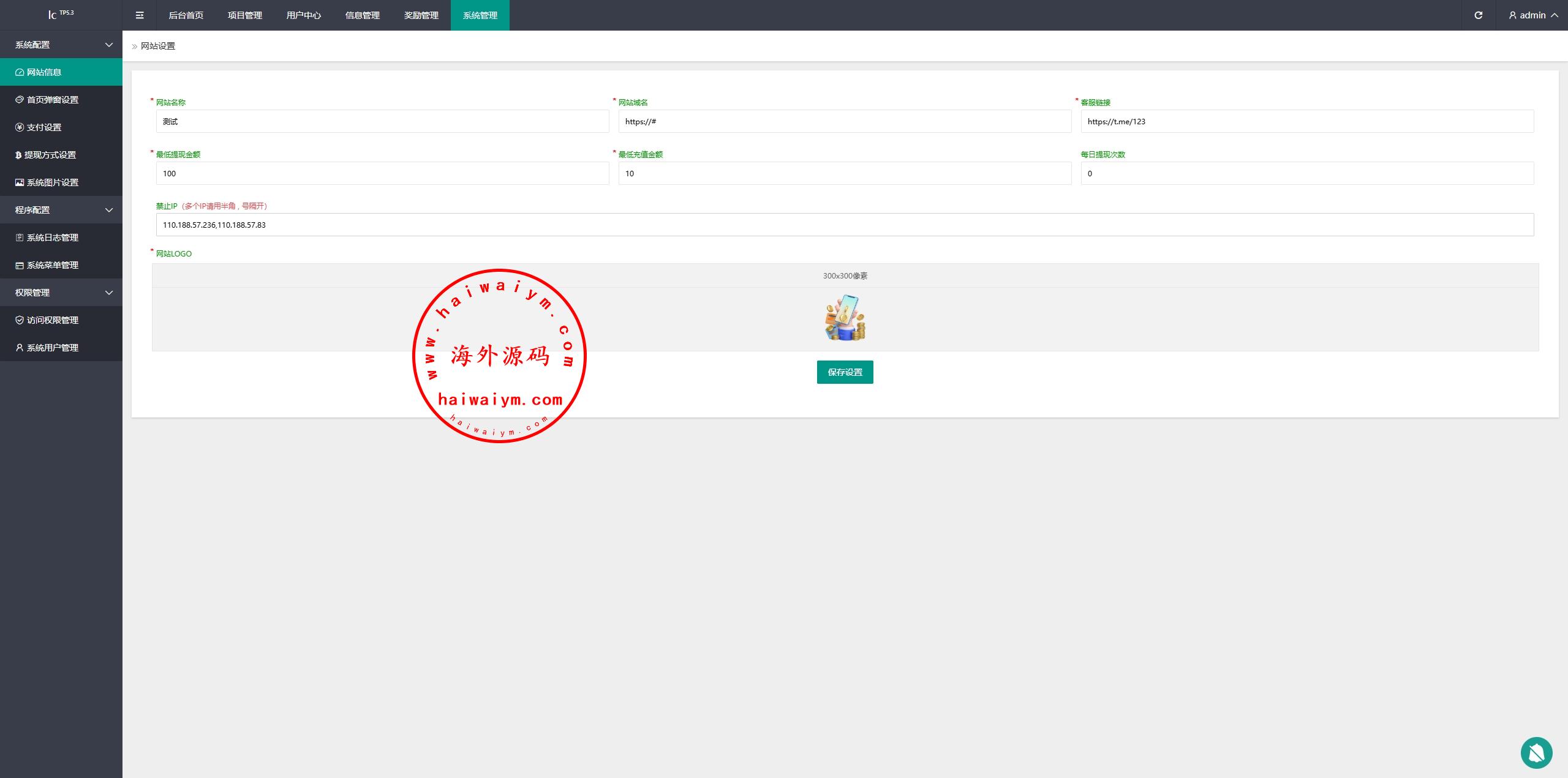Collapse the 系统配置 sidebar group
Image resolution: width=1568 pixels, height=778 pixels.
point(61,45)
